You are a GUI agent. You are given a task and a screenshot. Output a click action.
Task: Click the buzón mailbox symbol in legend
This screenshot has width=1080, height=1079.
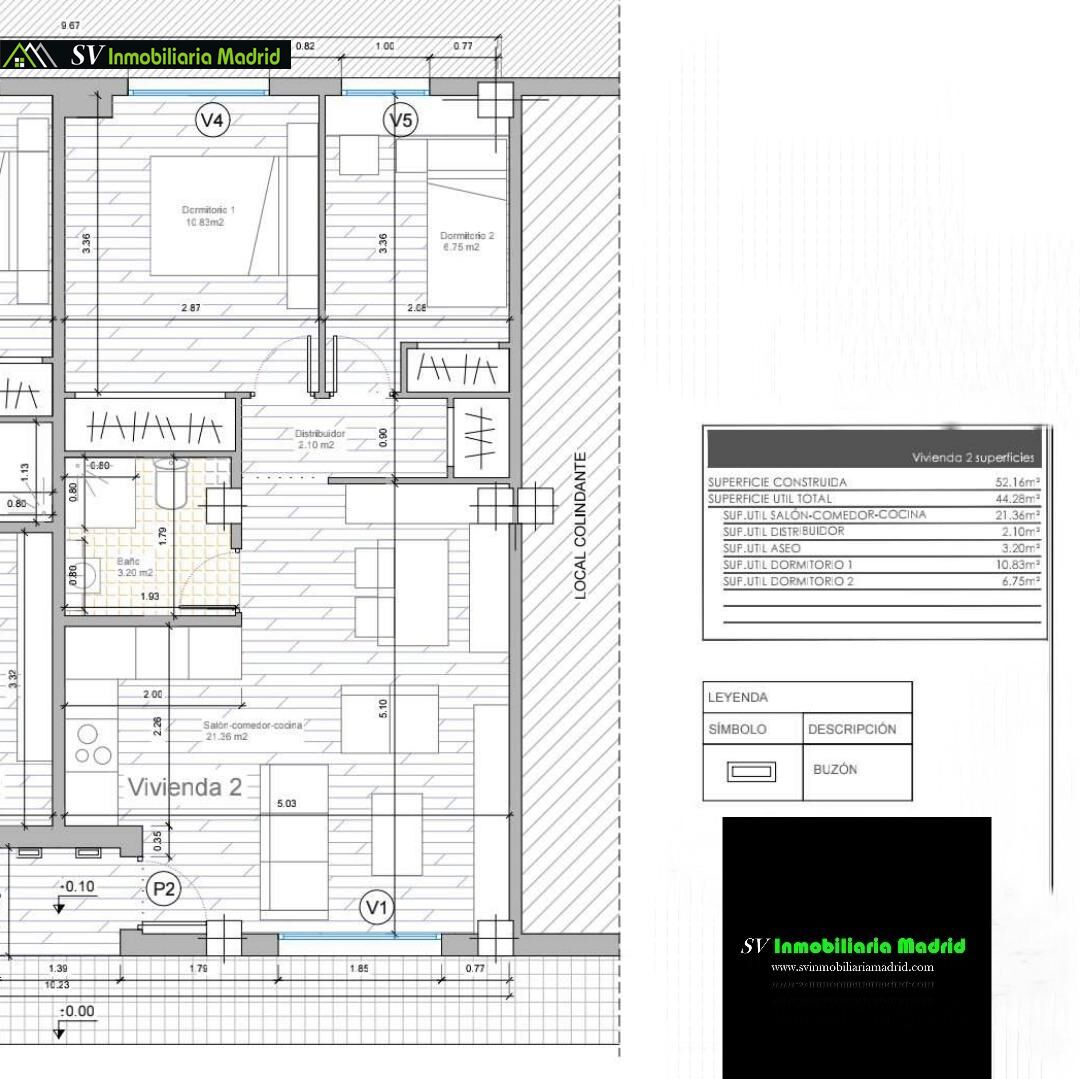pos(751,771)
